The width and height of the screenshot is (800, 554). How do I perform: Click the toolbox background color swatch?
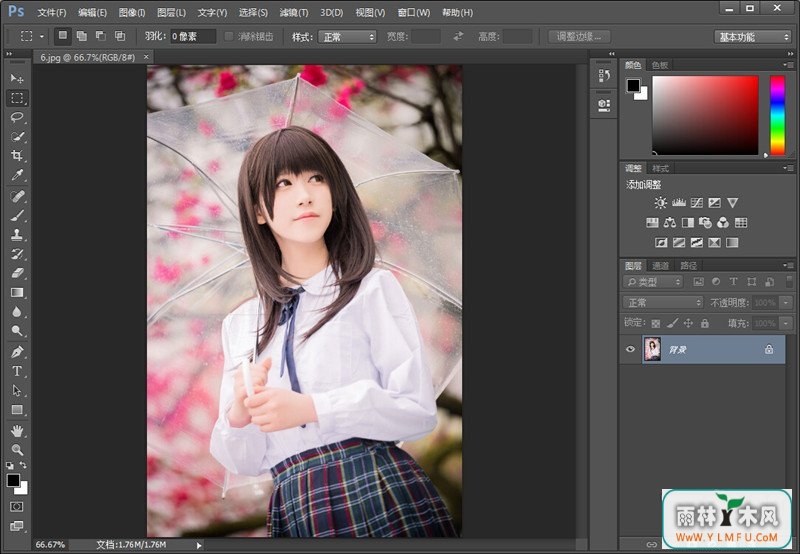coord(22,489)
